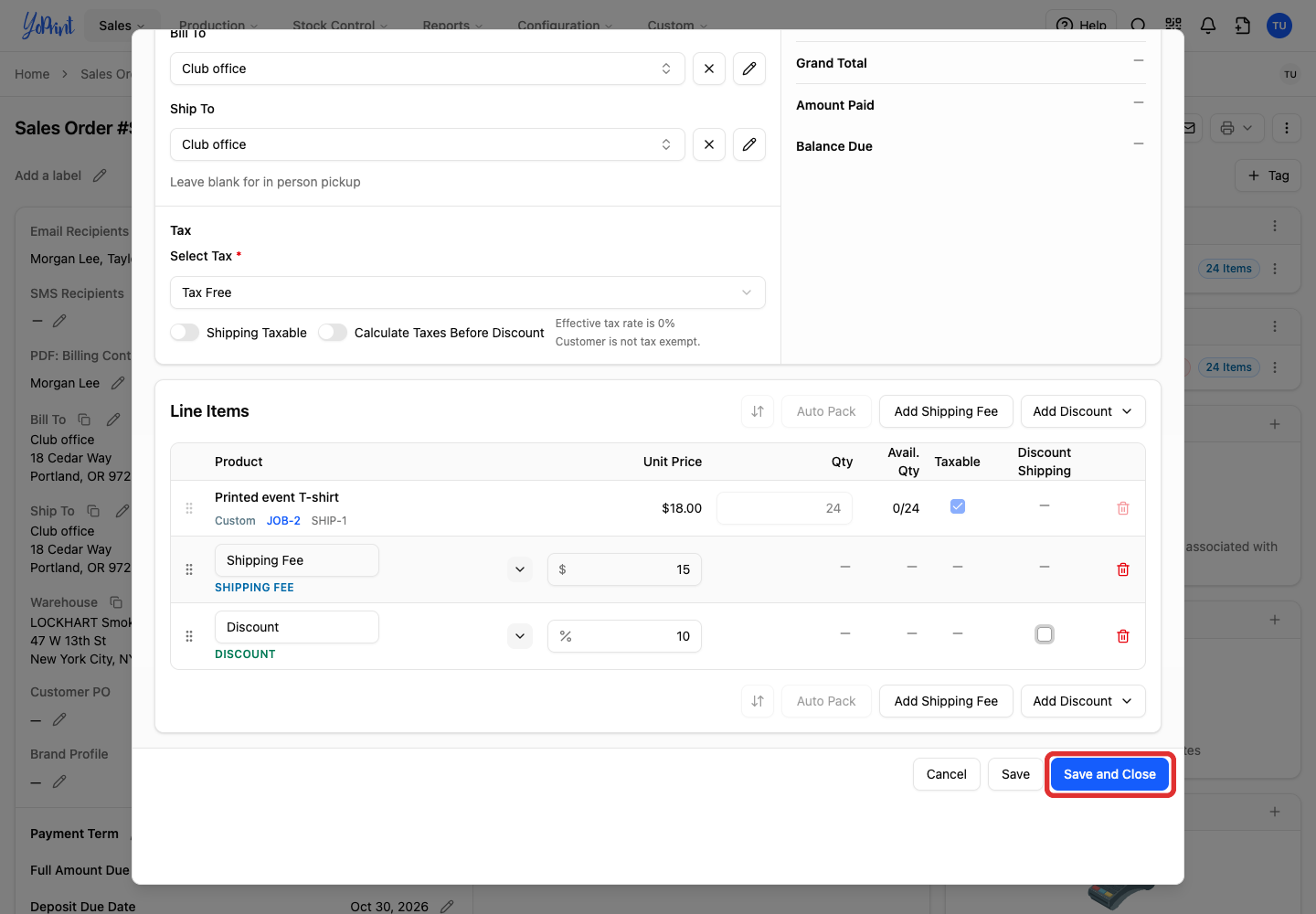Click the Discount percentage field
The image size is (1316, 914).
coord(624,636)
